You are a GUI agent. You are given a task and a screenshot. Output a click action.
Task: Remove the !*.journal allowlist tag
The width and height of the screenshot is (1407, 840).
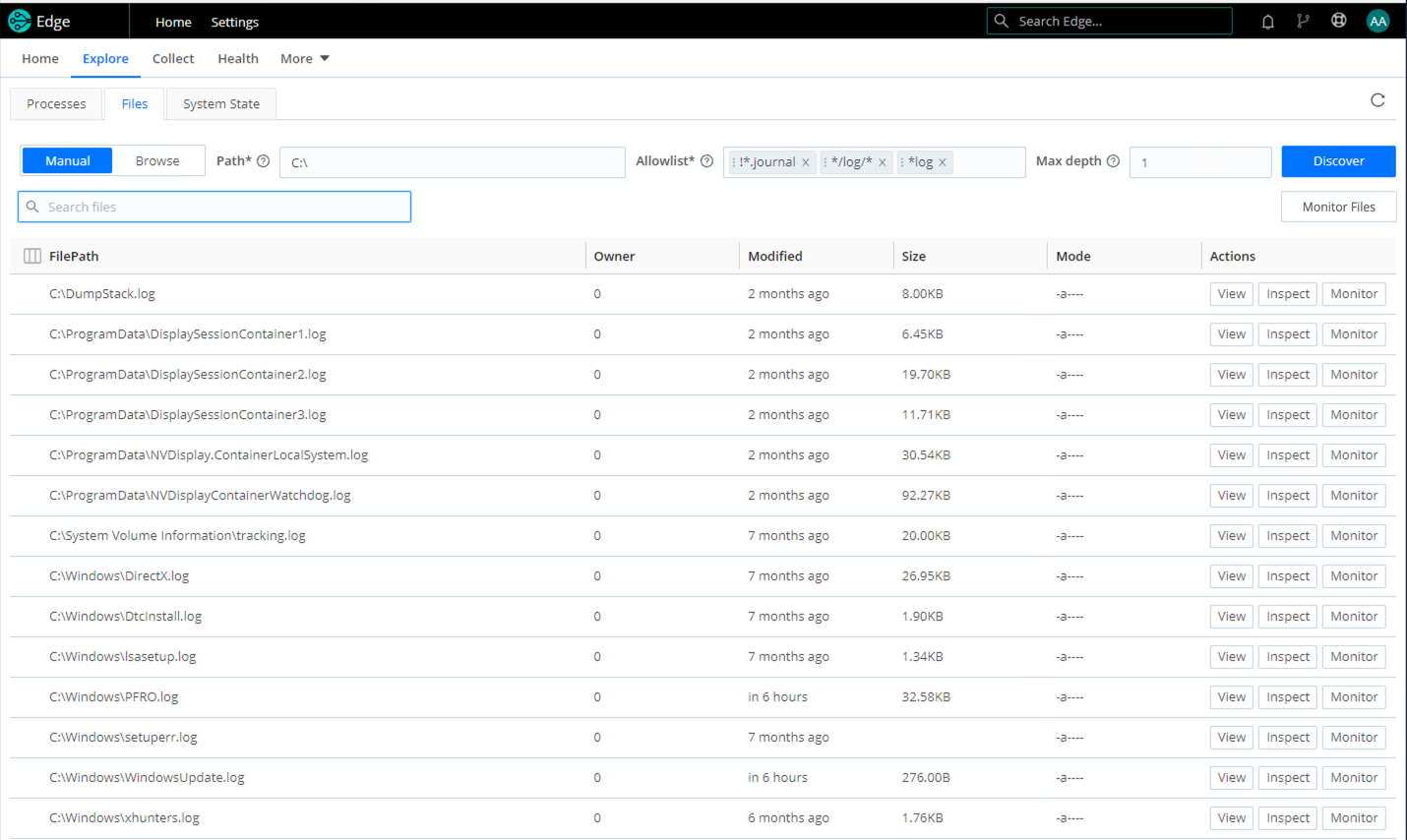click(x=806, y=163)
